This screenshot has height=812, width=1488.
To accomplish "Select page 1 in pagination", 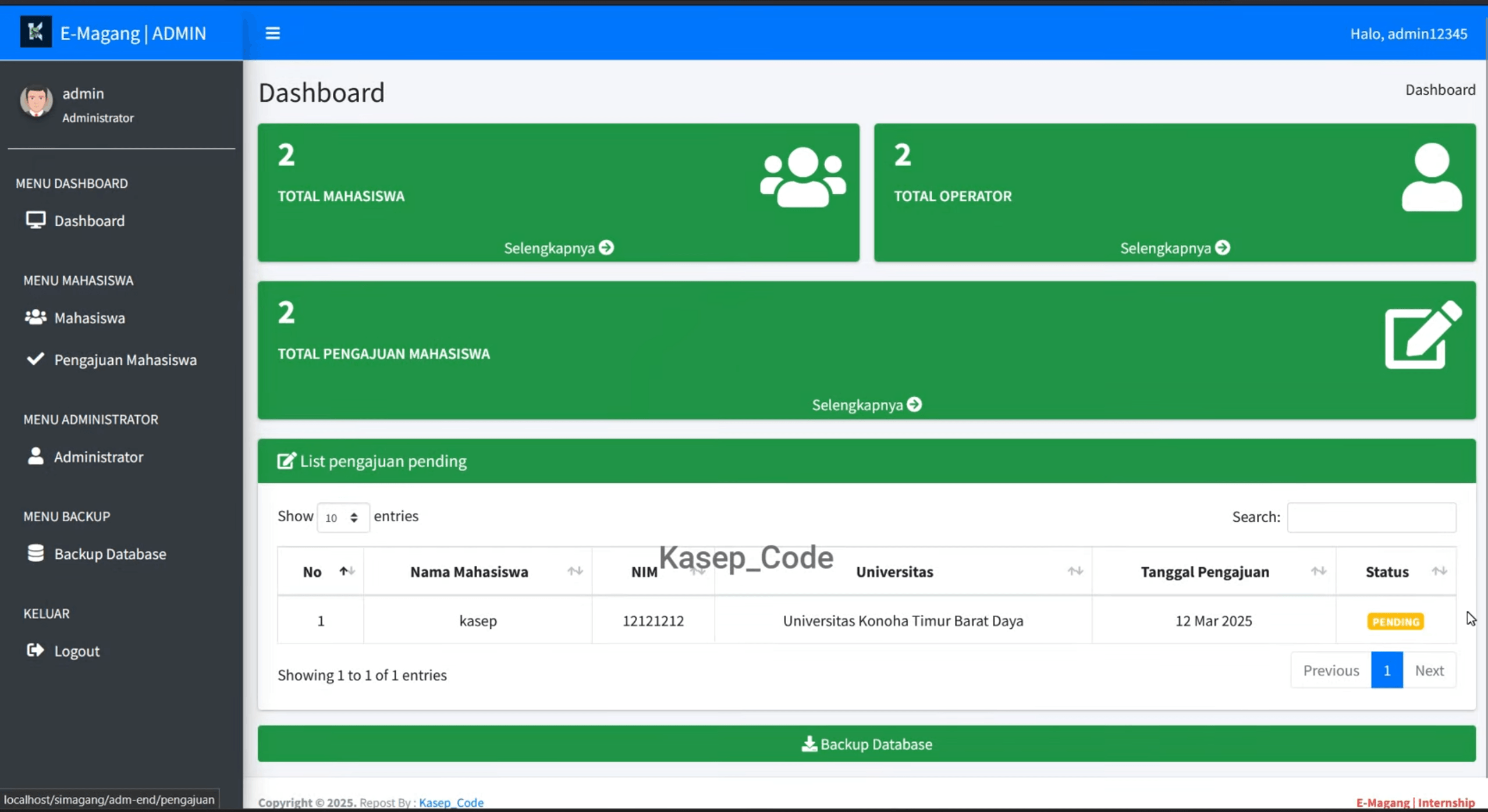I will point(1387,671).
